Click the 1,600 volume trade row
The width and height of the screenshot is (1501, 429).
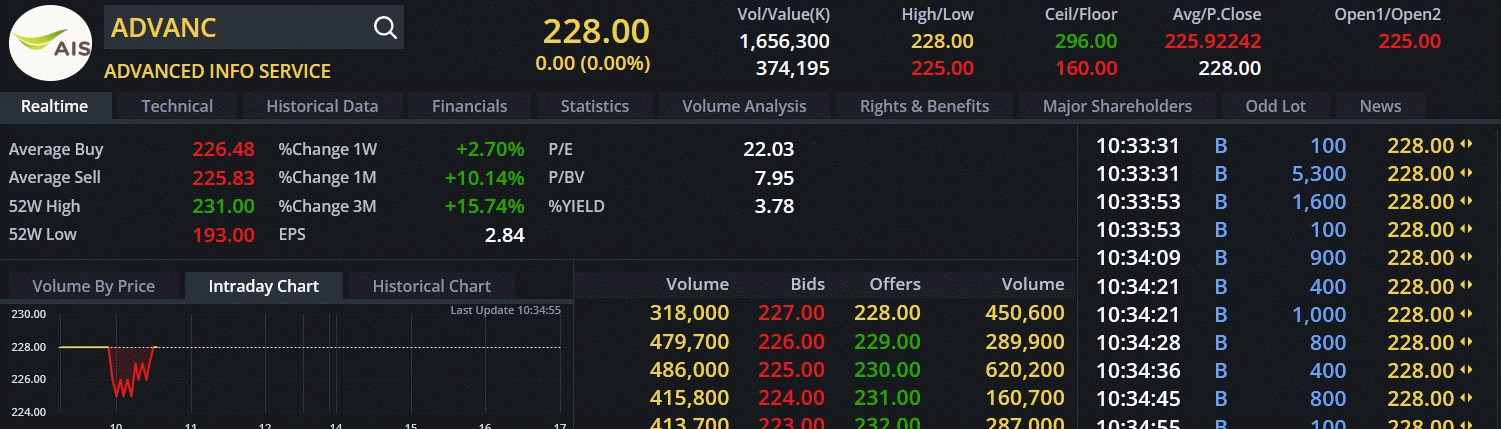tap(1286, 202)
